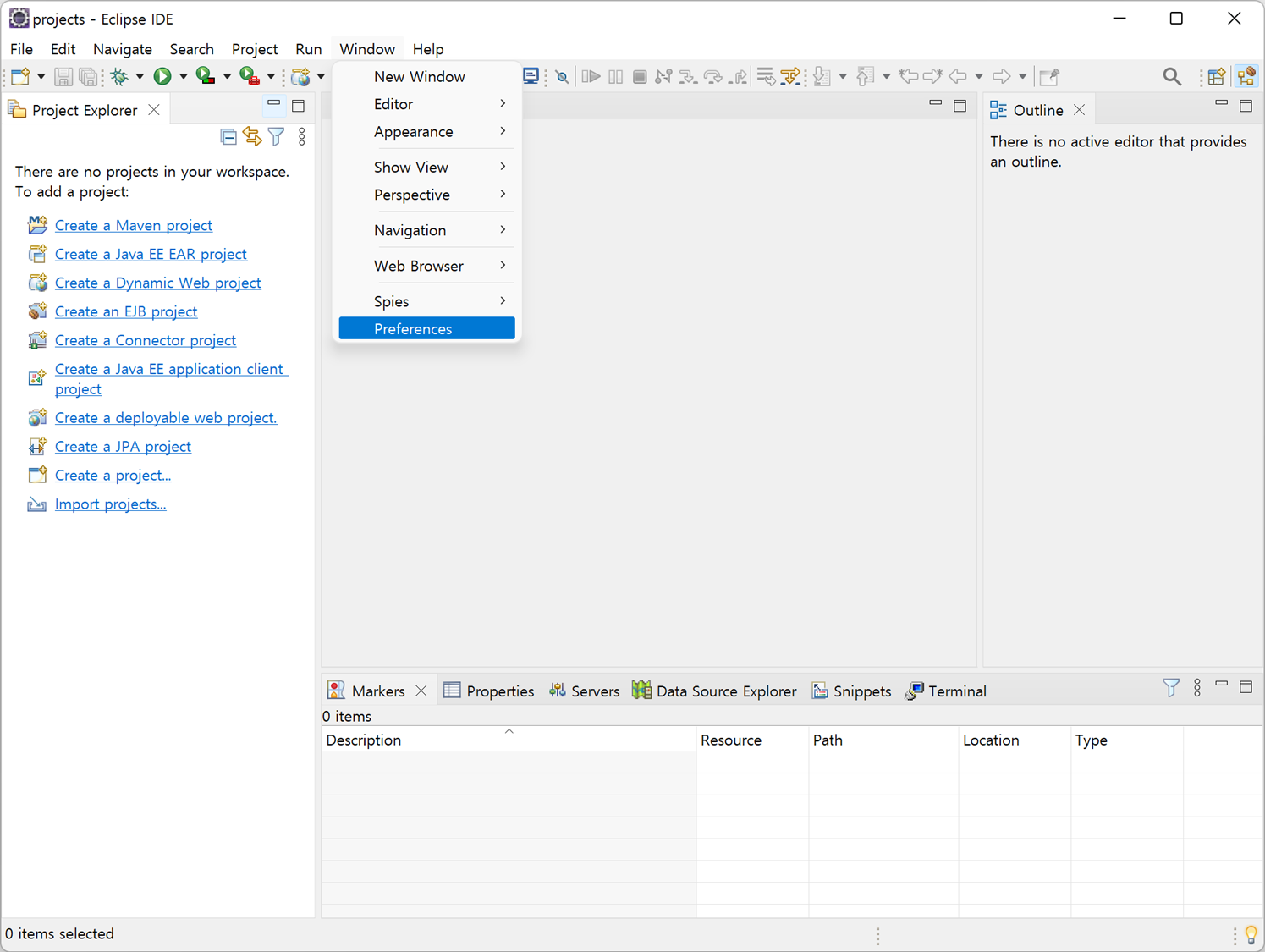1265x952 pixels.
Task: Open dropdown arrow next to Coverage icon
Action: [x=227, y=77]
